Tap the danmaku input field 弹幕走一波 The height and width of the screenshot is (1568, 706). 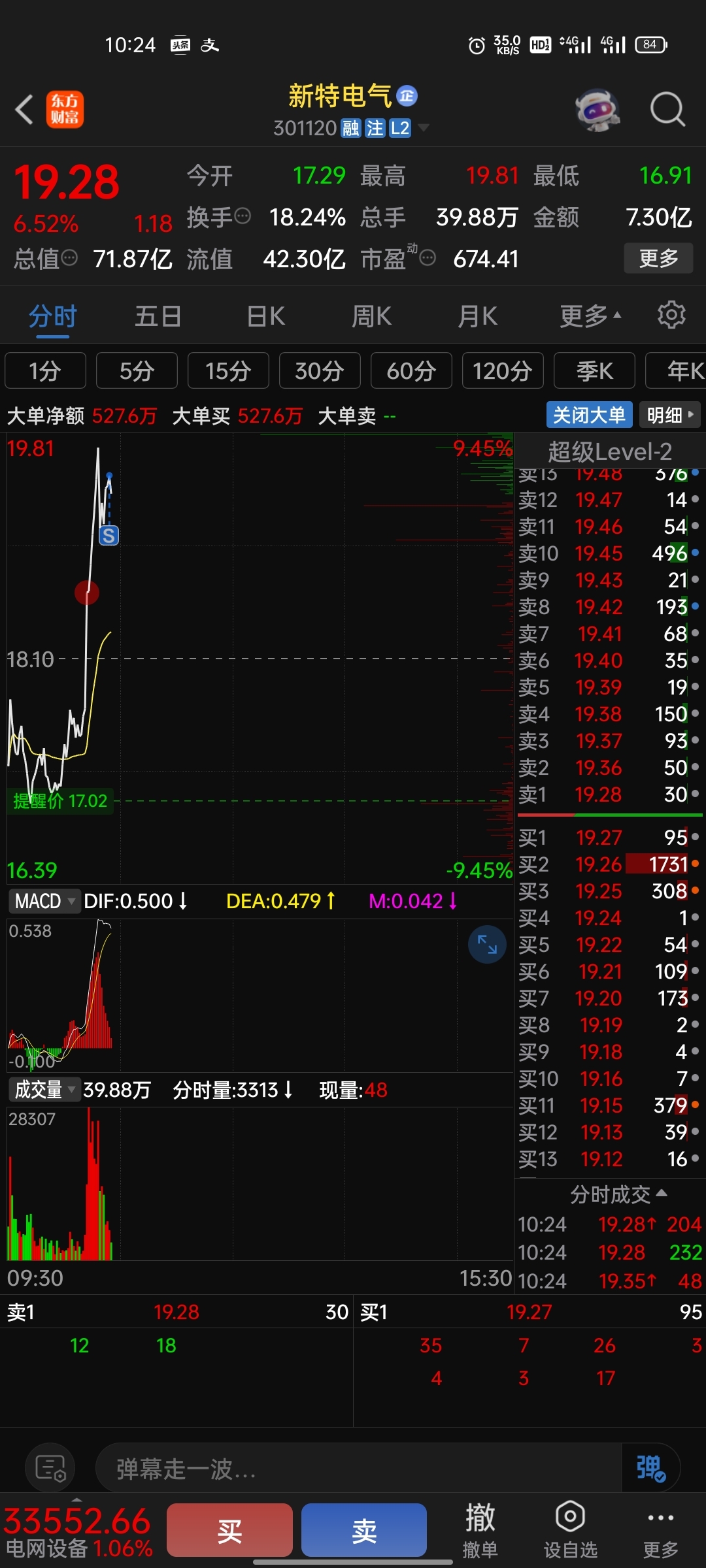pyautogui.click(x=358, y=1469)
